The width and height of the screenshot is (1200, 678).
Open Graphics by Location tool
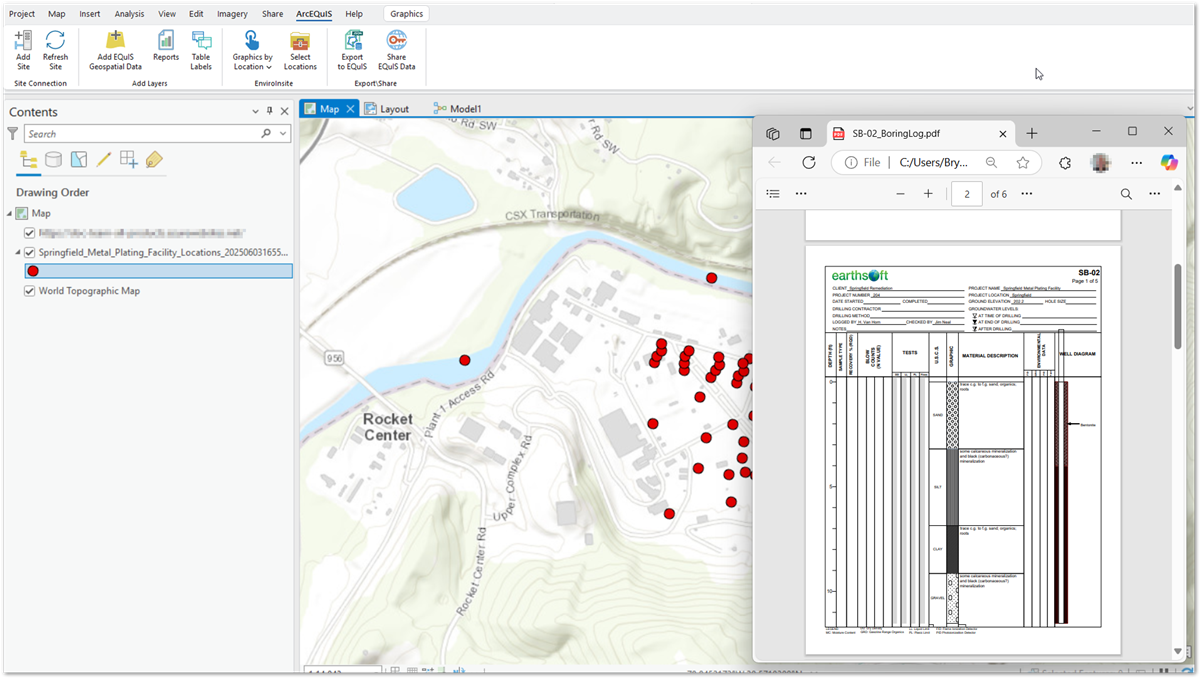[x=253, y=50]
